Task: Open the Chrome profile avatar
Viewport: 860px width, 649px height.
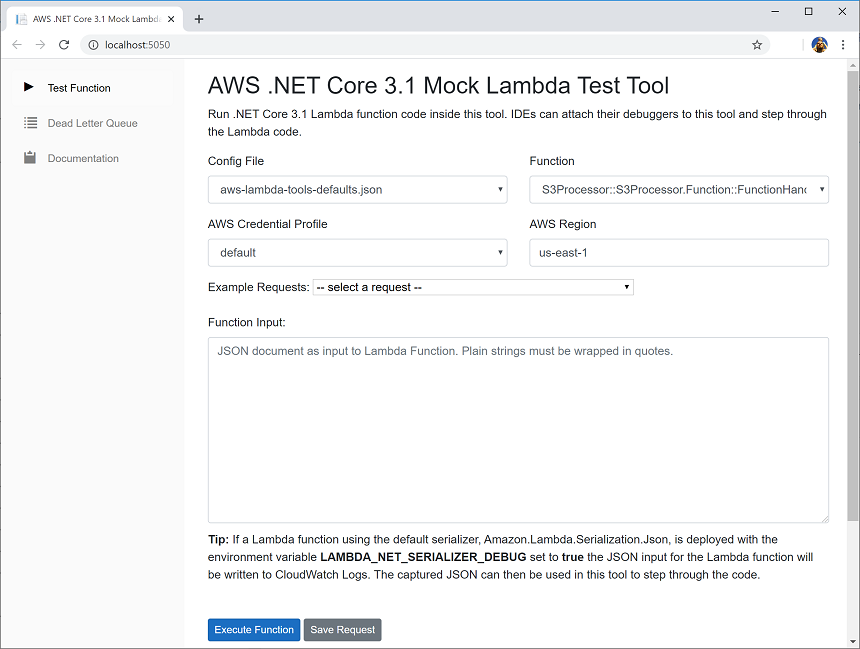Action: pos(819,44)
